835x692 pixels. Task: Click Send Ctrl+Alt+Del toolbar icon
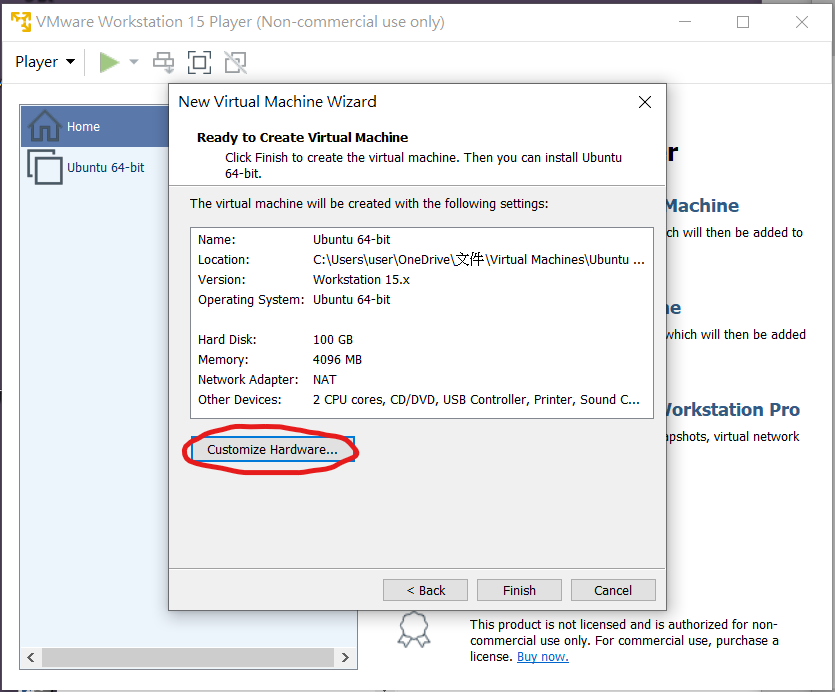pyautogui.click(x=163, y=62)
